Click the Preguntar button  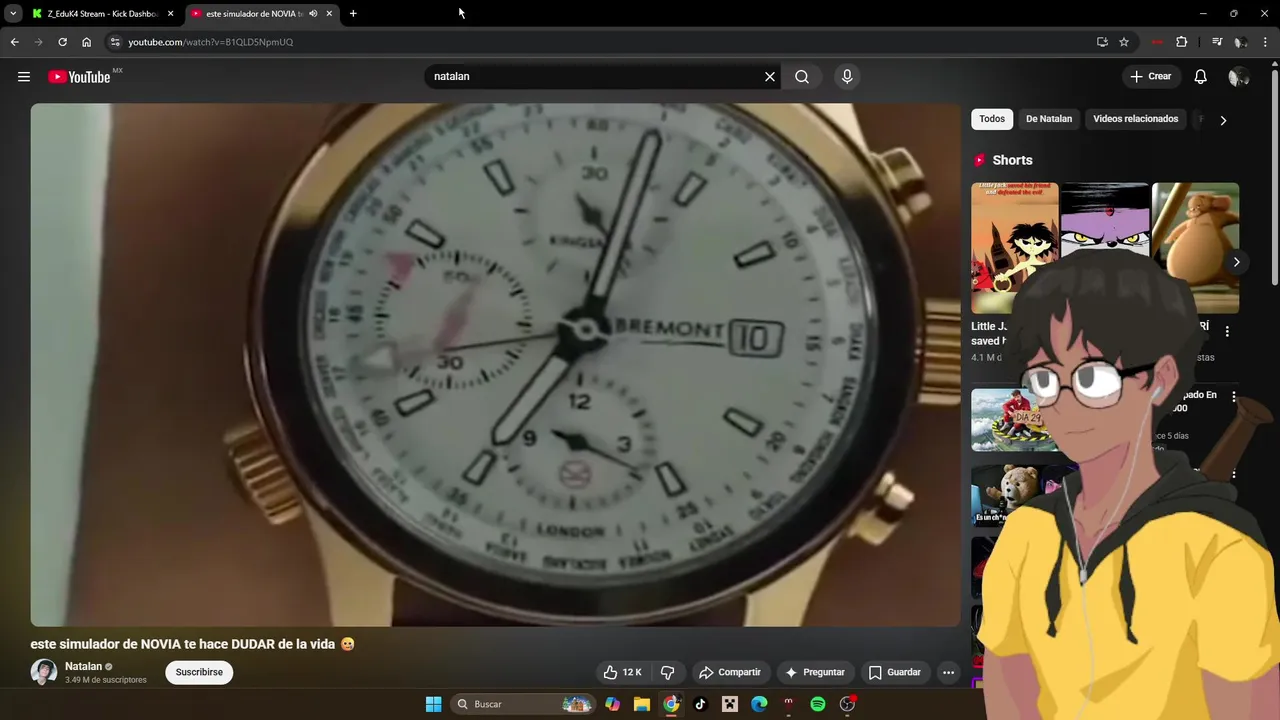[x=815, y=672]
